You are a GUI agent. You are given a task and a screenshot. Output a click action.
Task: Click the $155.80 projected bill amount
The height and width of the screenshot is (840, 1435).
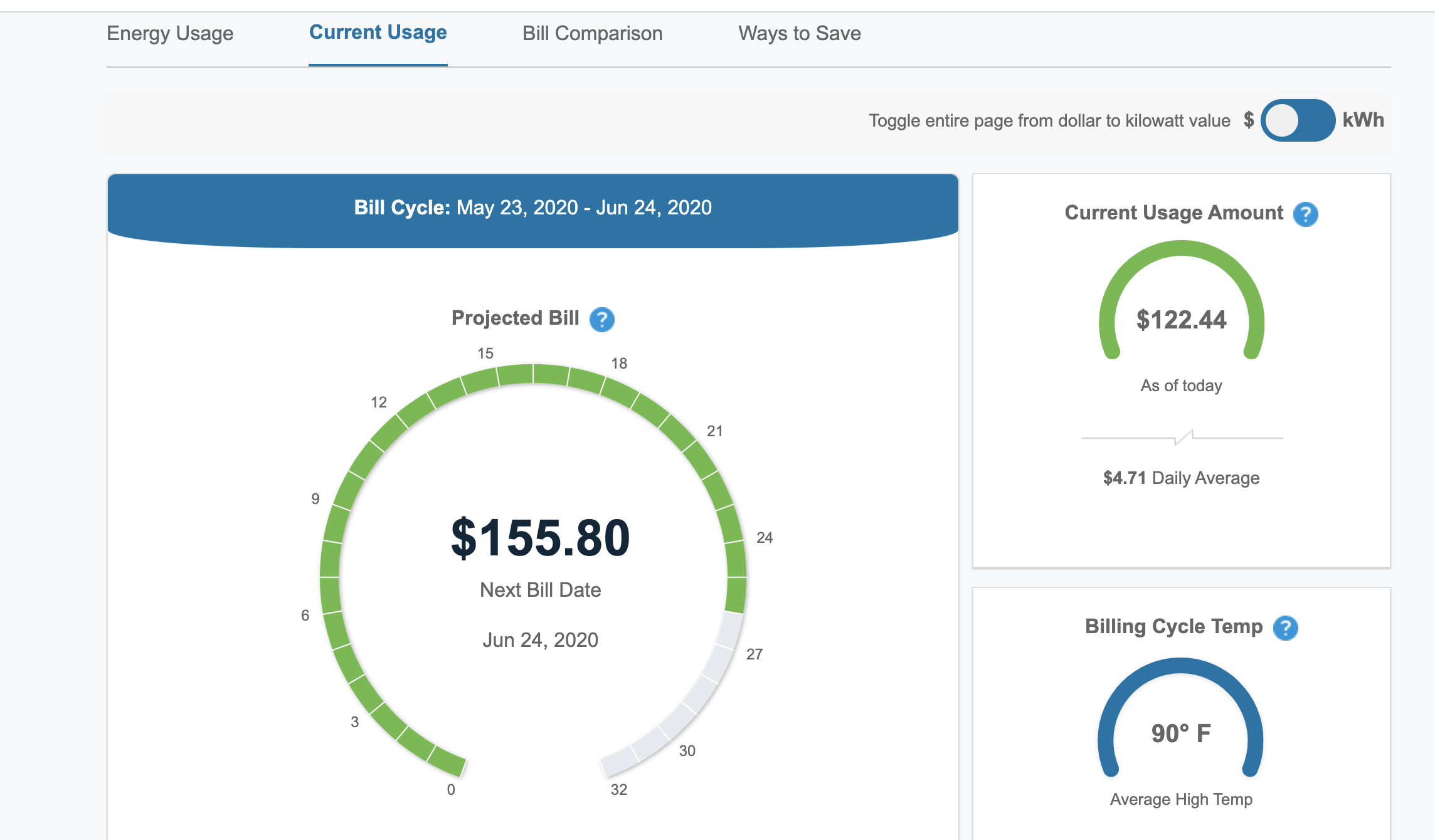[540, 538]
